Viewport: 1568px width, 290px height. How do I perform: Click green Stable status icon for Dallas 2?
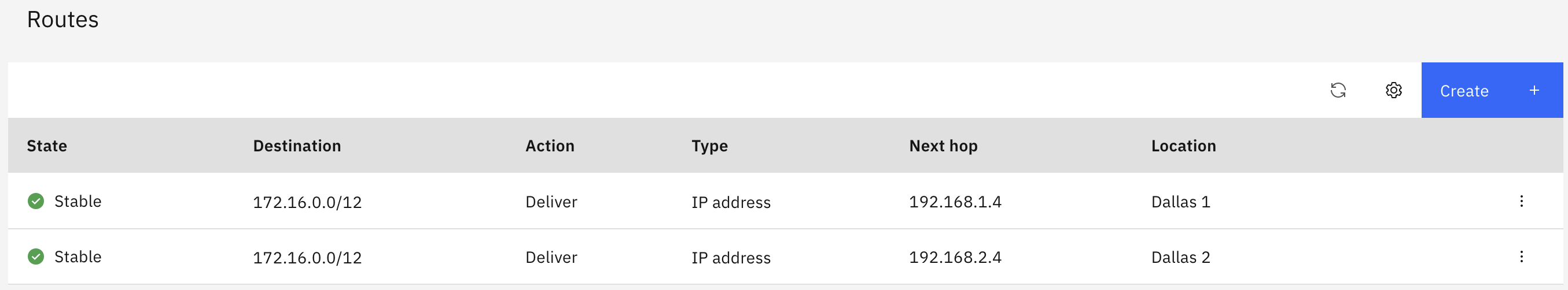click(x=36, y=256)
